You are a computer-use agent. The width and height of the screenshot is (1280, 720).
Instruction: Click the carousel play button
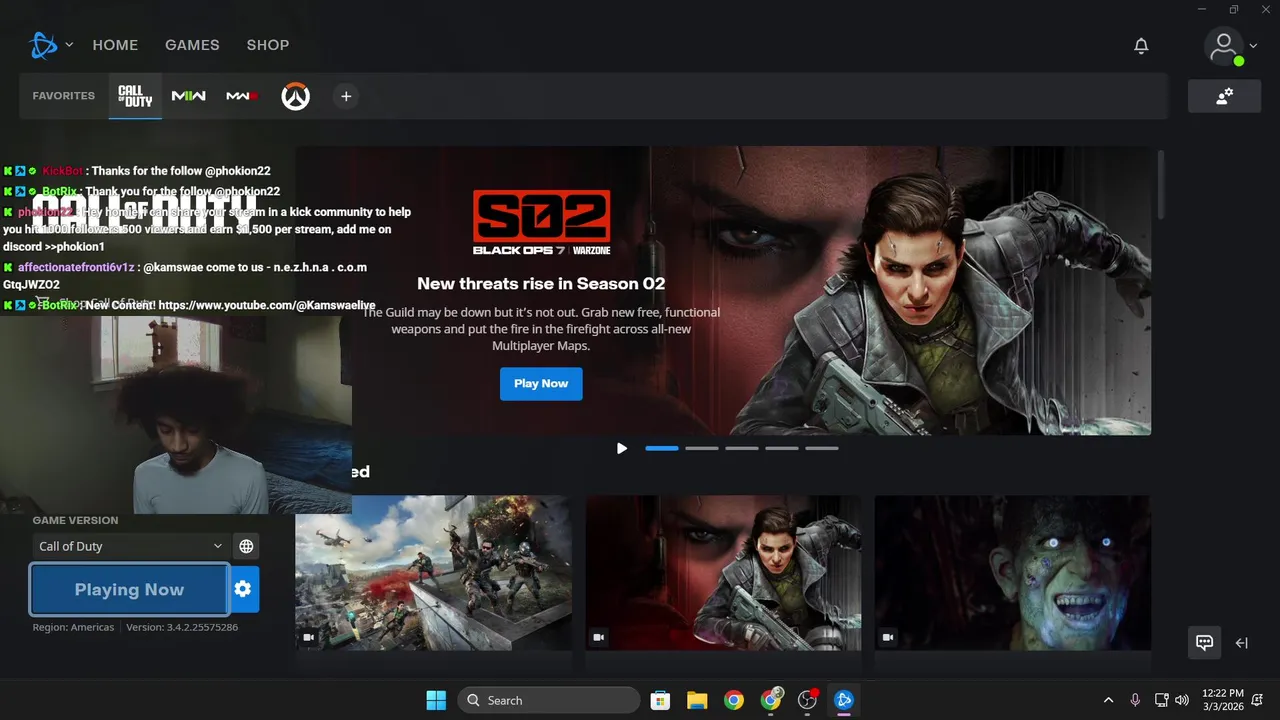(622, 448)
